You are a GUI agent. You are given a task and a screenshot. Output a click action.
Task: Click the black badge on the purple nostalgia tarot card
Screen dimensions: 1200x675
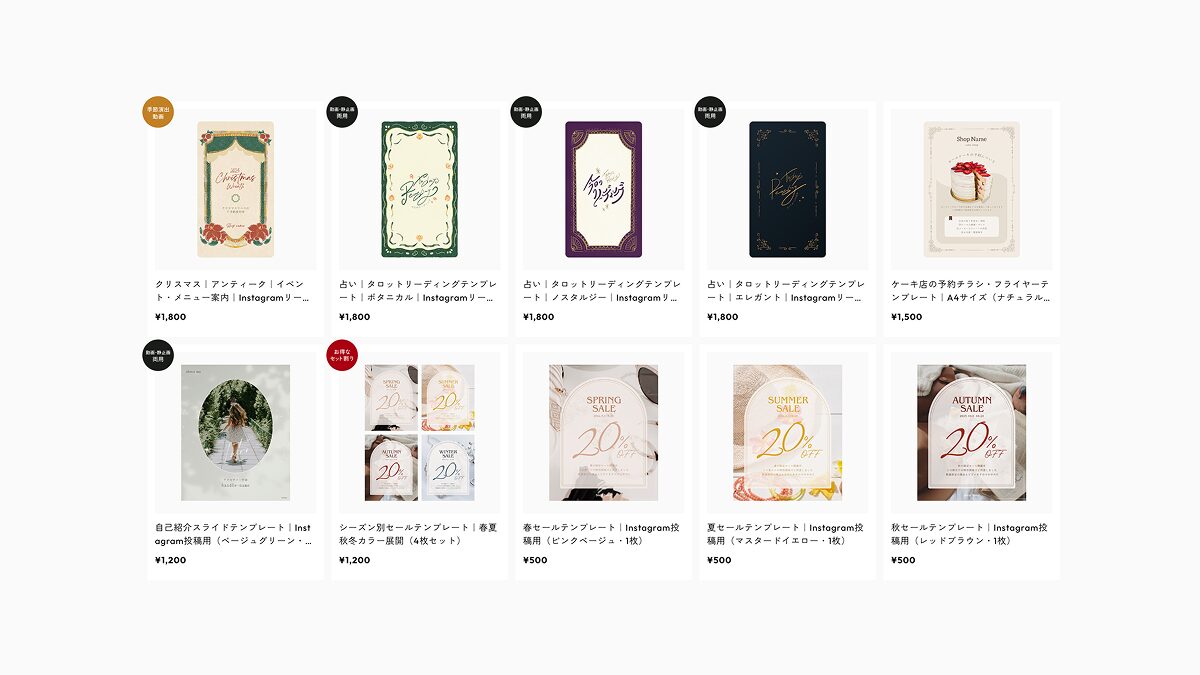[526, 112]
